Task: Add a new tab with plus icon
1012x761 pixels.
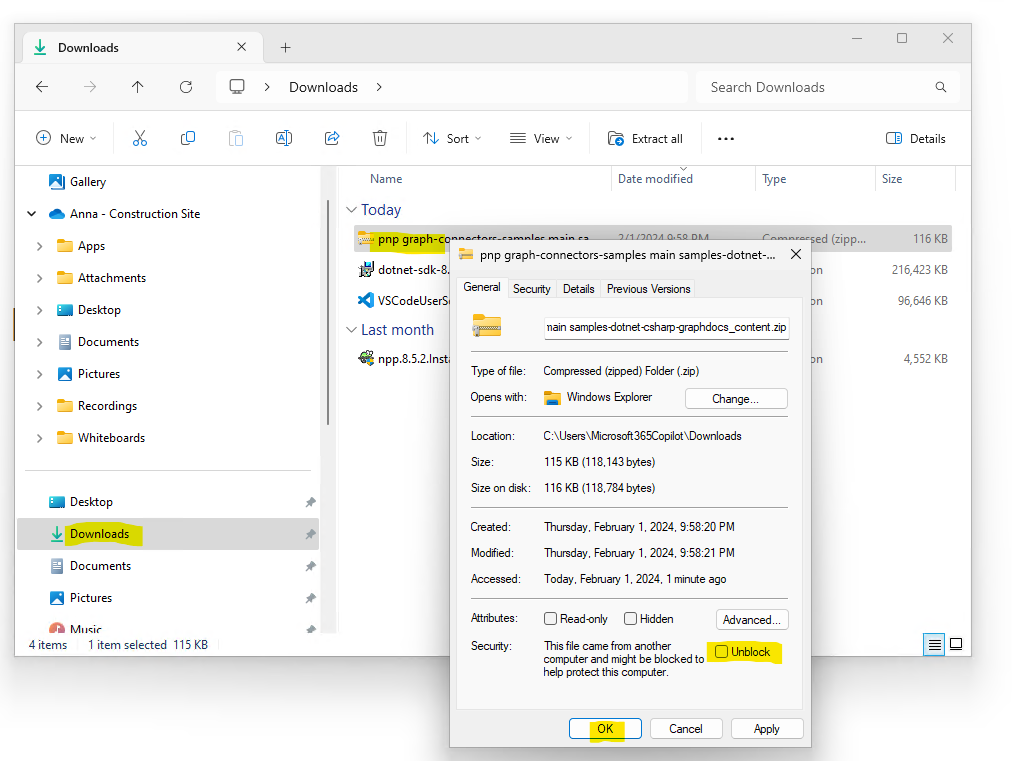Action: pos(285,48)
